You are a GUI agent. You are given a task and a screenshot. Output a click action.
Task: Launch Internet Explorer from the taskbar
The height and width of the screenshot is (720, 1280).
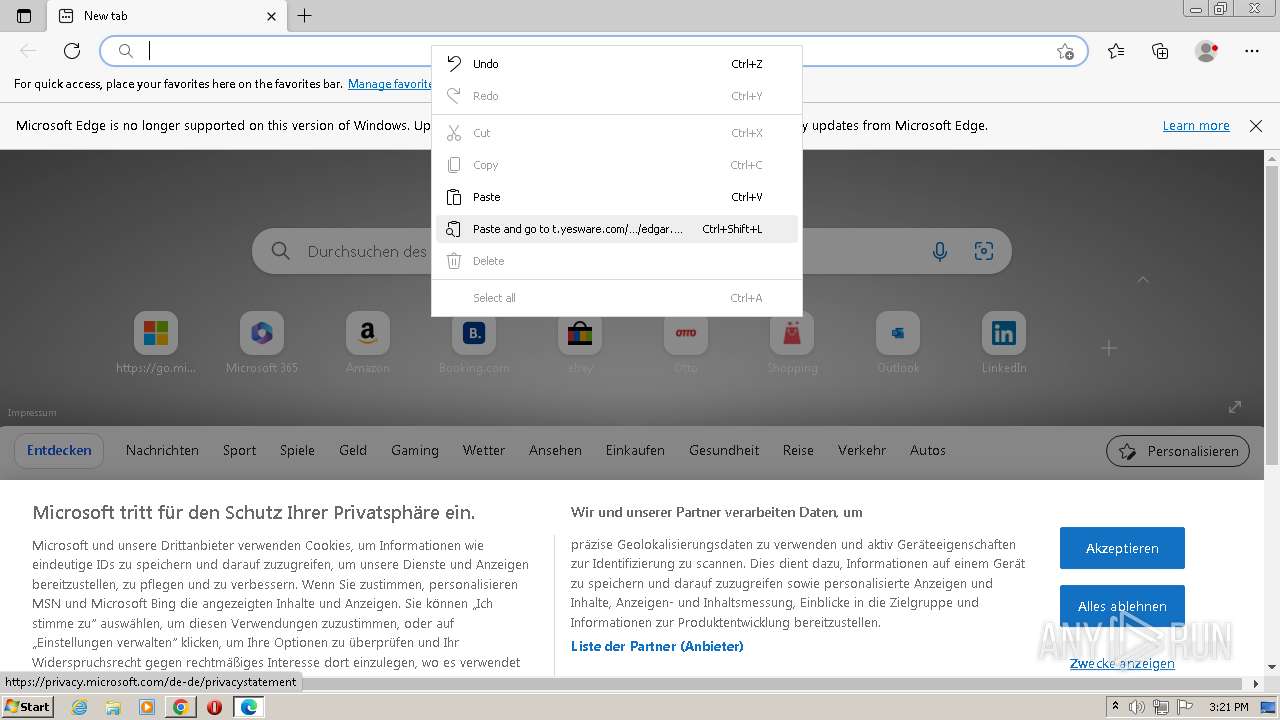[x=80, y=707]
